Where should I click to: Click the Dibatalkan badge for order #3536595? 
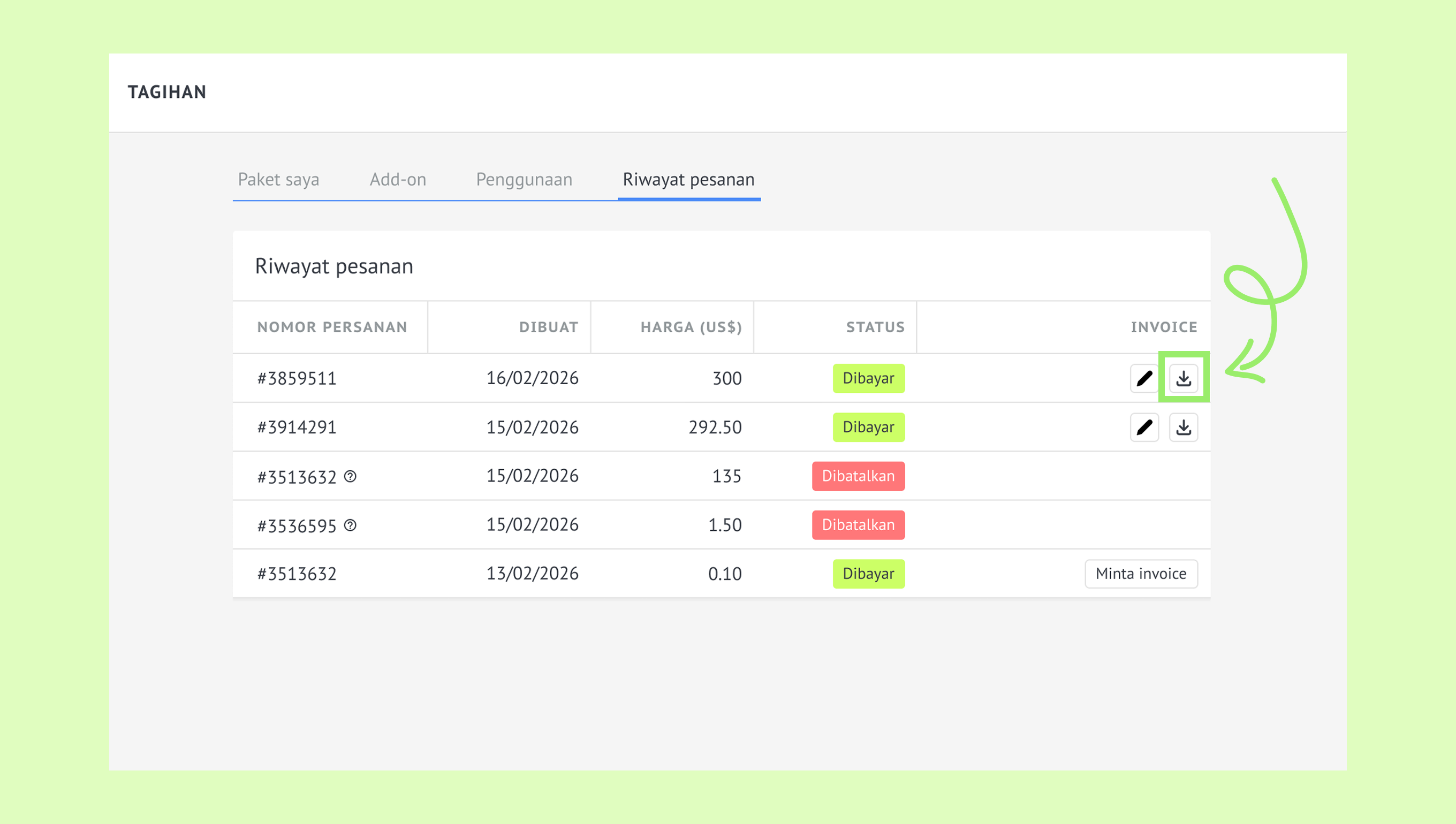tap(858, 525)
